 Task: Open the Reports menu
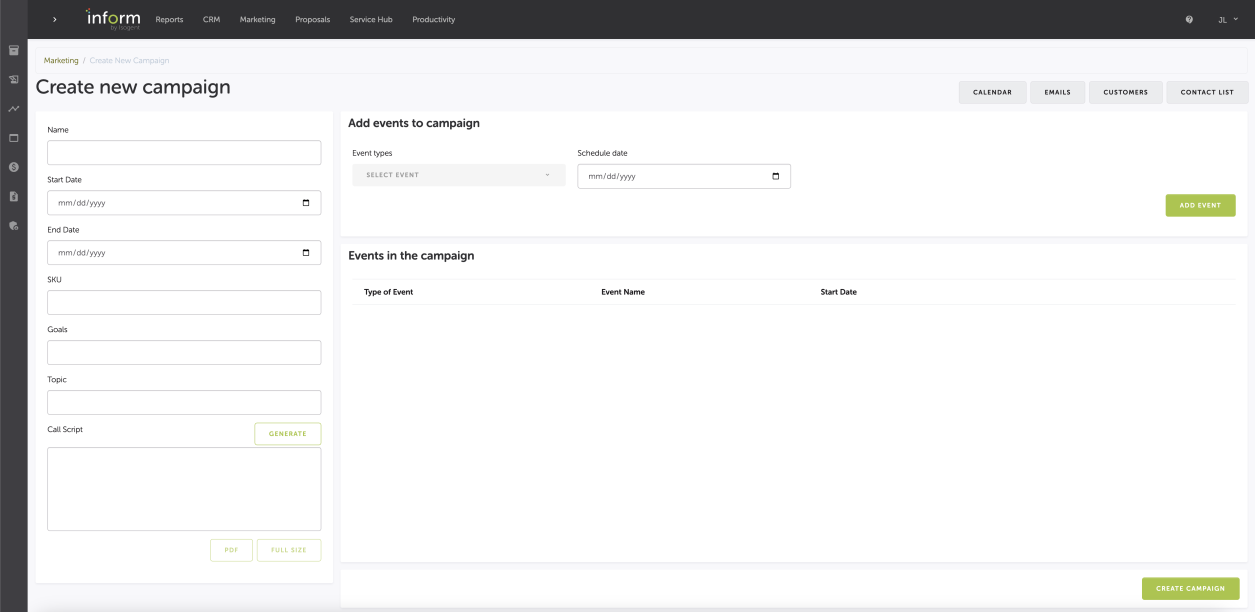coord(169,20)
